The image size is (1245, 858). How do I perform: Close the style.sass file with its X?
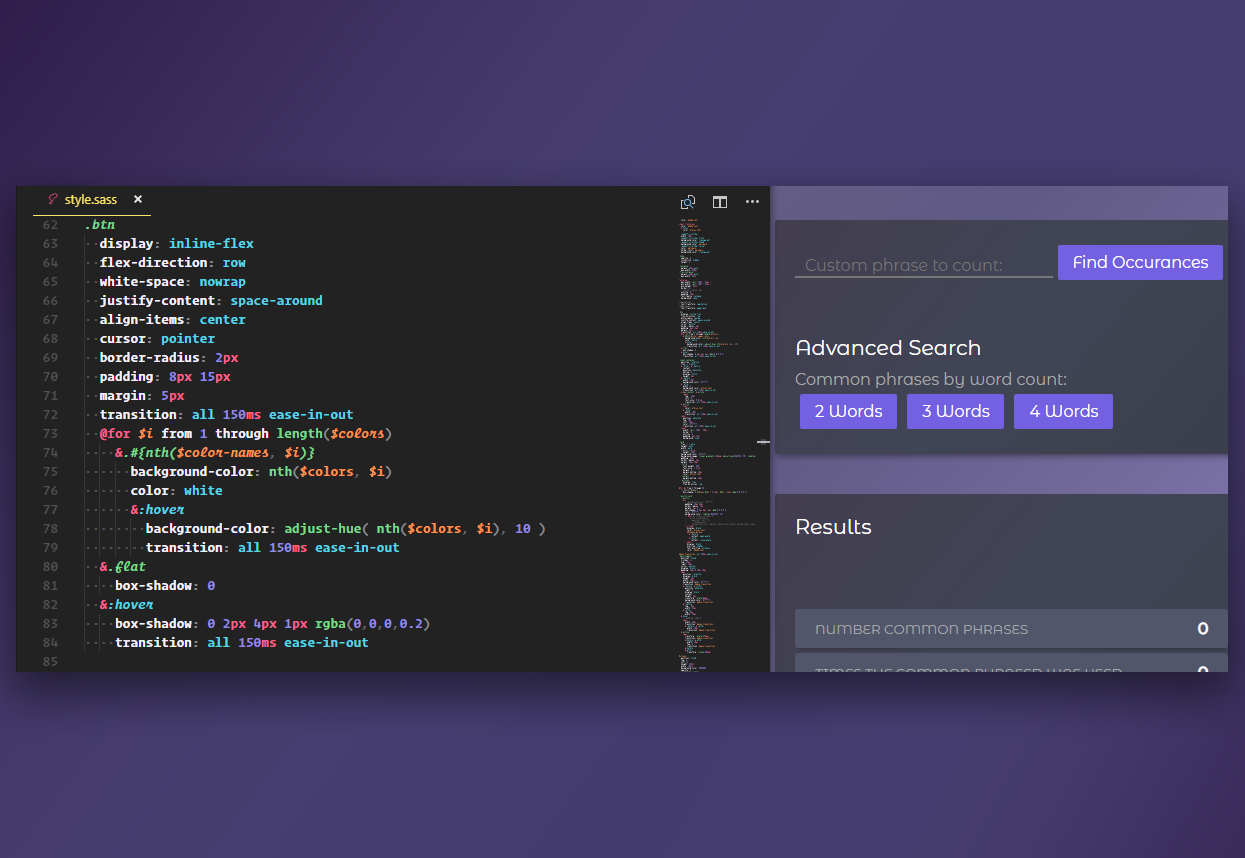point(137,199)
